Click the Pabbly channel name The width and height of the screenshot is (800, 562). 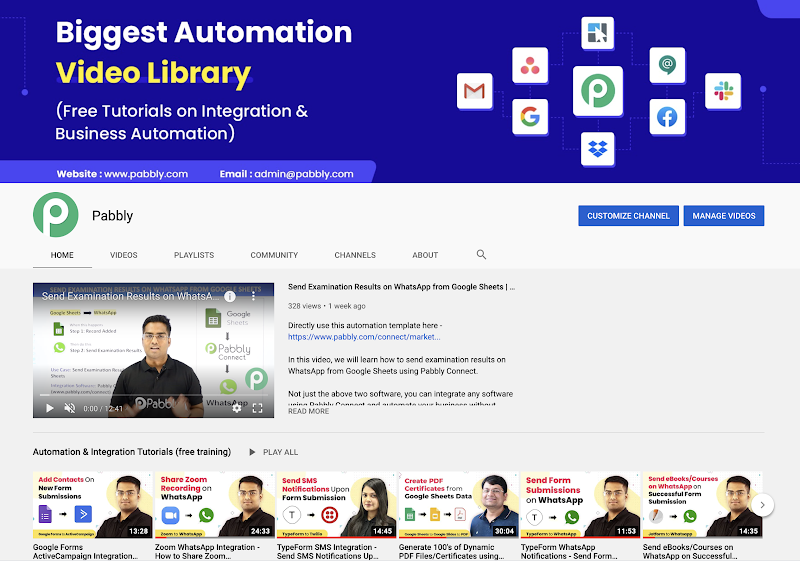pos(112,216)
